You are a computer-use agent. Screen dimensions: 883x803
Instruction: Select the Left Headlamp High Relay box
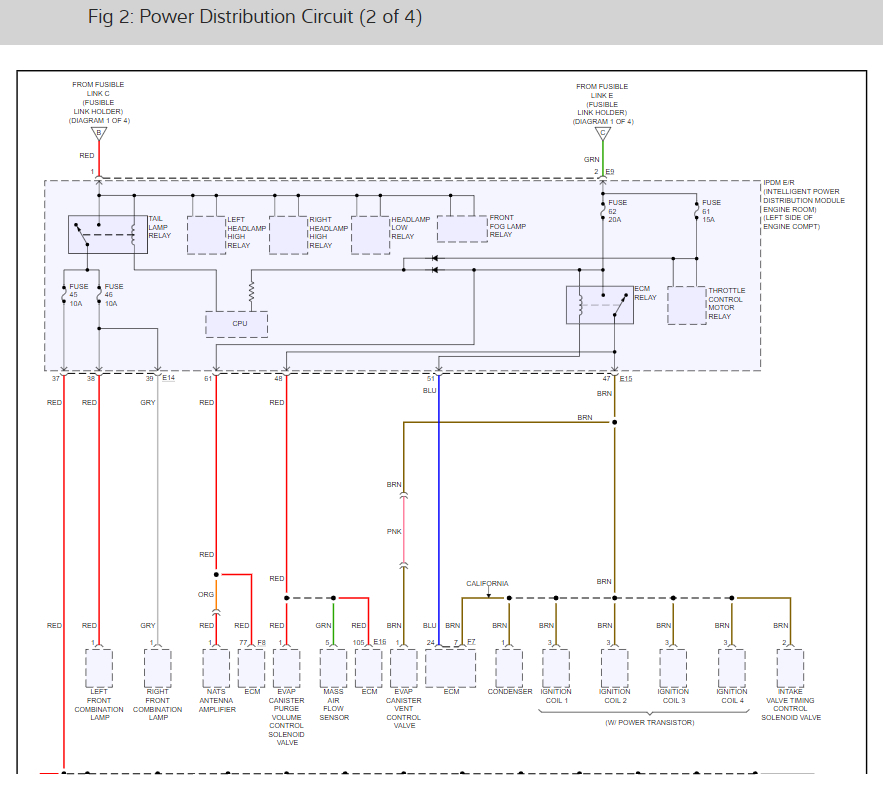[x=206, y=235]
